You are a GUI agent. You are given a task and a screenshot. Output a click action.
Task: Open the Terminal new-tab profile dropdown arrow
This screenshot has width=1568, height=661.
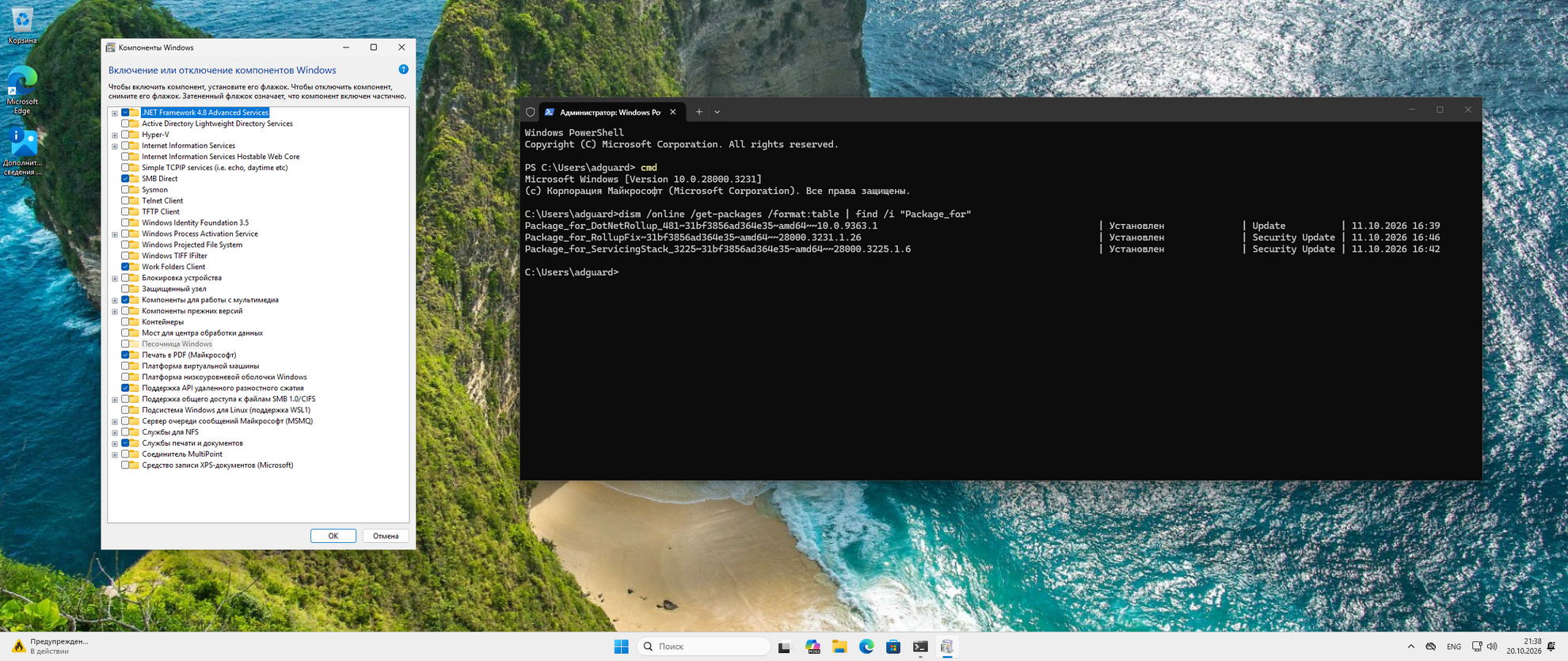(x=717, y=112)
